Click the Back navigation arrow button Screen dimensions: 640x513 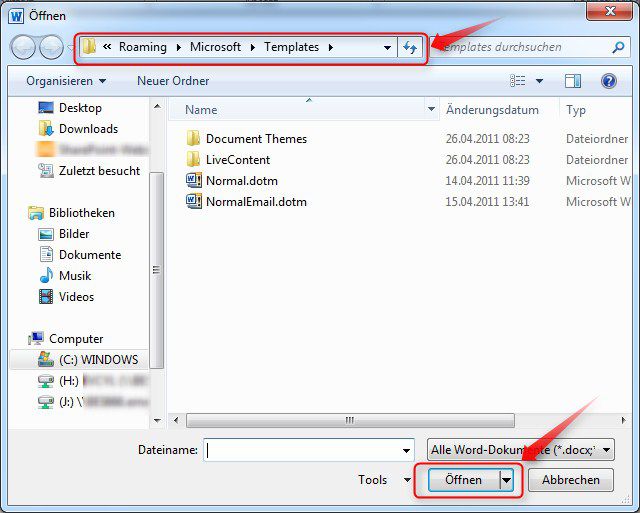pos(24,47)
